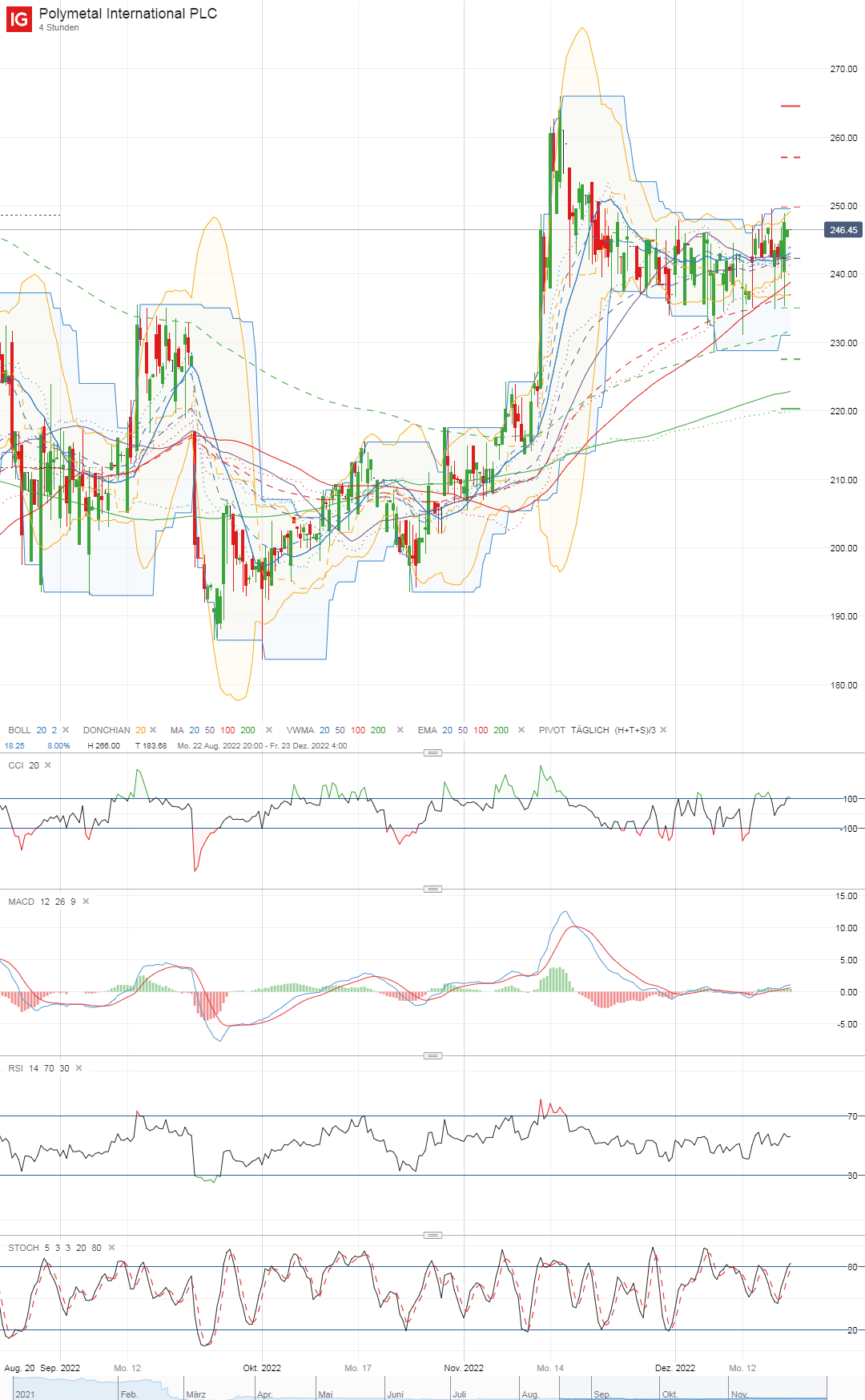Click the 'H 266.00' high value

tap(103, 746)
